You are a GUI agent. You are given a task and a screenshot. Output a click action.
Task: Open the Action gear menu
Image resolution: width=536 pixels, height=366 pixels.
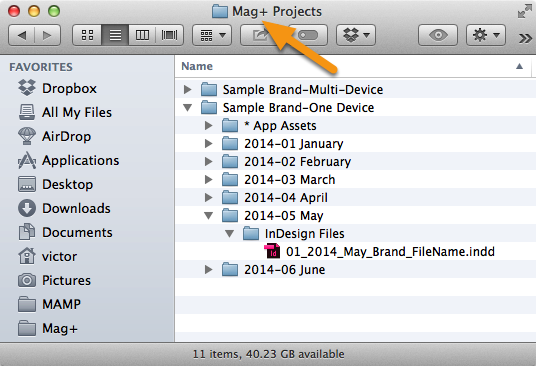[x=486, y=35]
